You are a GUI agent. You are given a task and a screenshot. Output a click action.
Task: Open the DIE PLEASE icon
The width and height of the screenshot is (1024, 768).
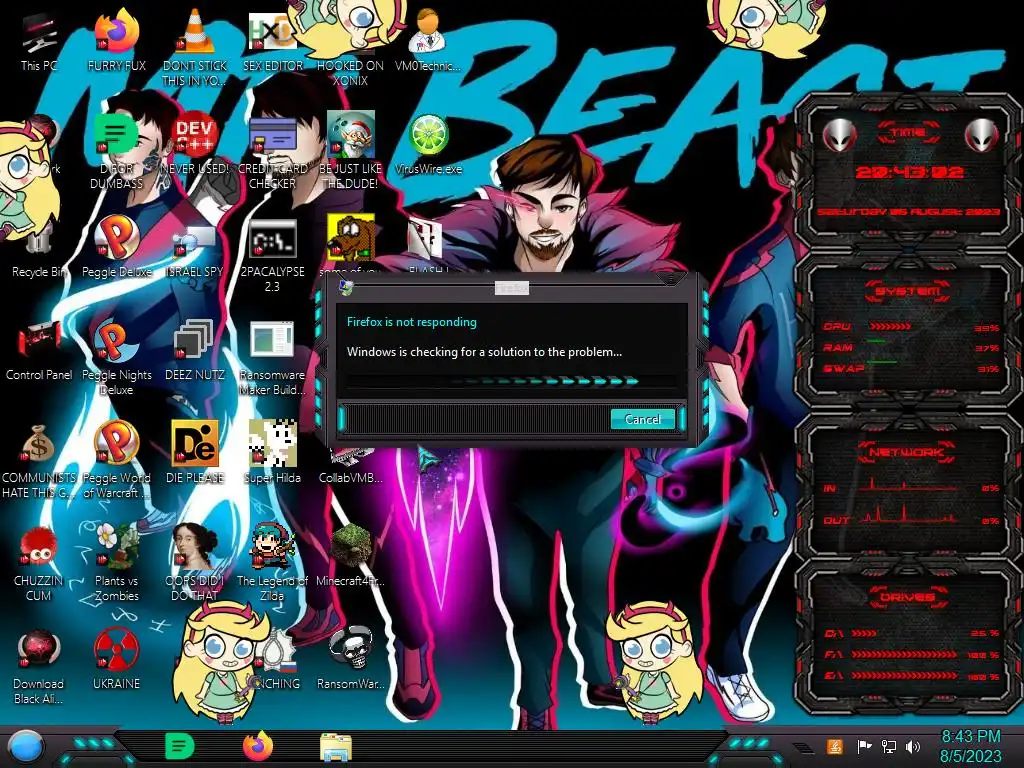tap(195, 453)
